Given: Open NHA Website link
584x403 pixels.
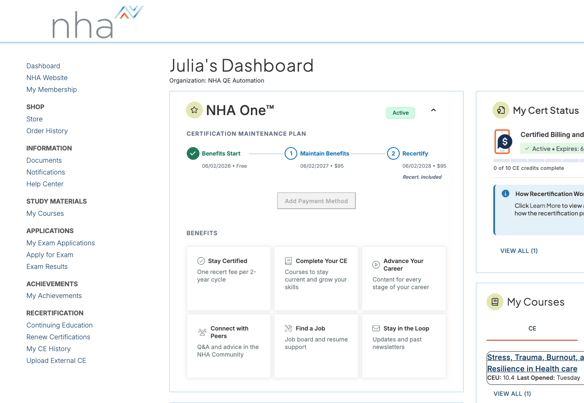Looking at the screenshot, I should pyautogui.click(x=47, y=78).
